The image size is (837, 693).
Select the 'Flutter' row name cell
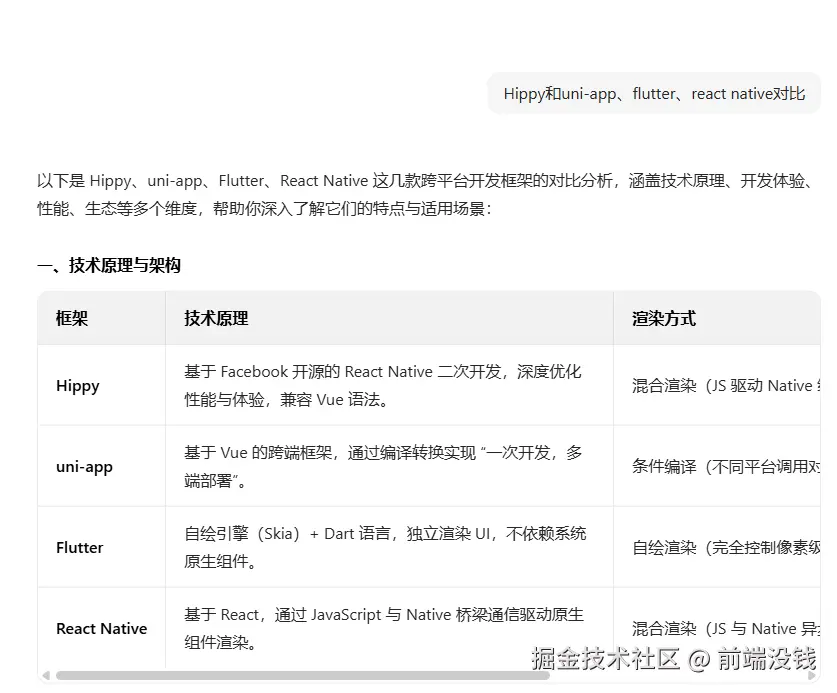(101, 547)
